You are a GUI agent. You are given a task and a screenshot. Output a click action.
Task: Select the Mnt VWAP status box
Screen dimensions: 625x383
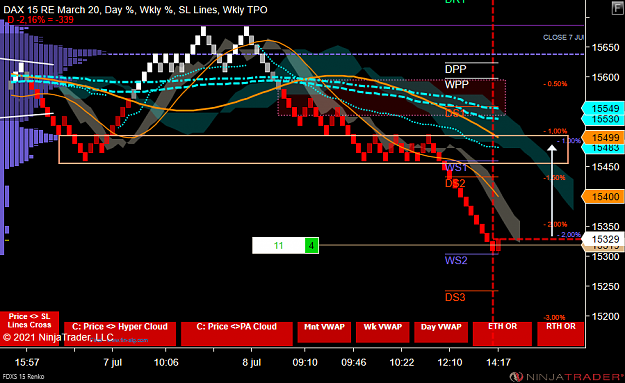click(x=324, y=332)
